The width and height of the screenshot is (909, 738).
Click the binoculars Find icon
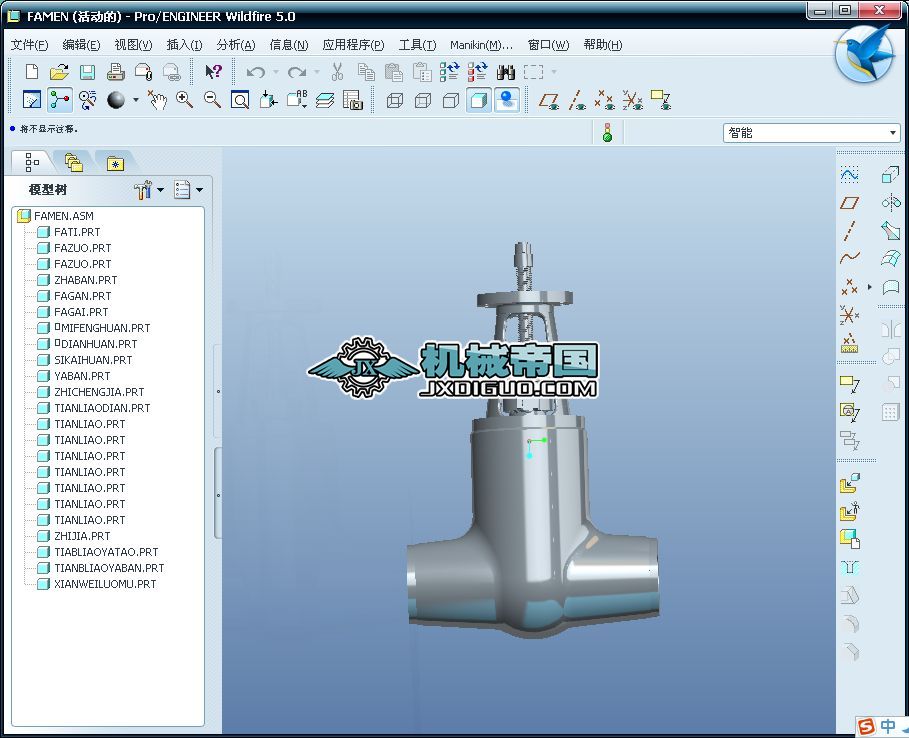[x=506, y=72]
